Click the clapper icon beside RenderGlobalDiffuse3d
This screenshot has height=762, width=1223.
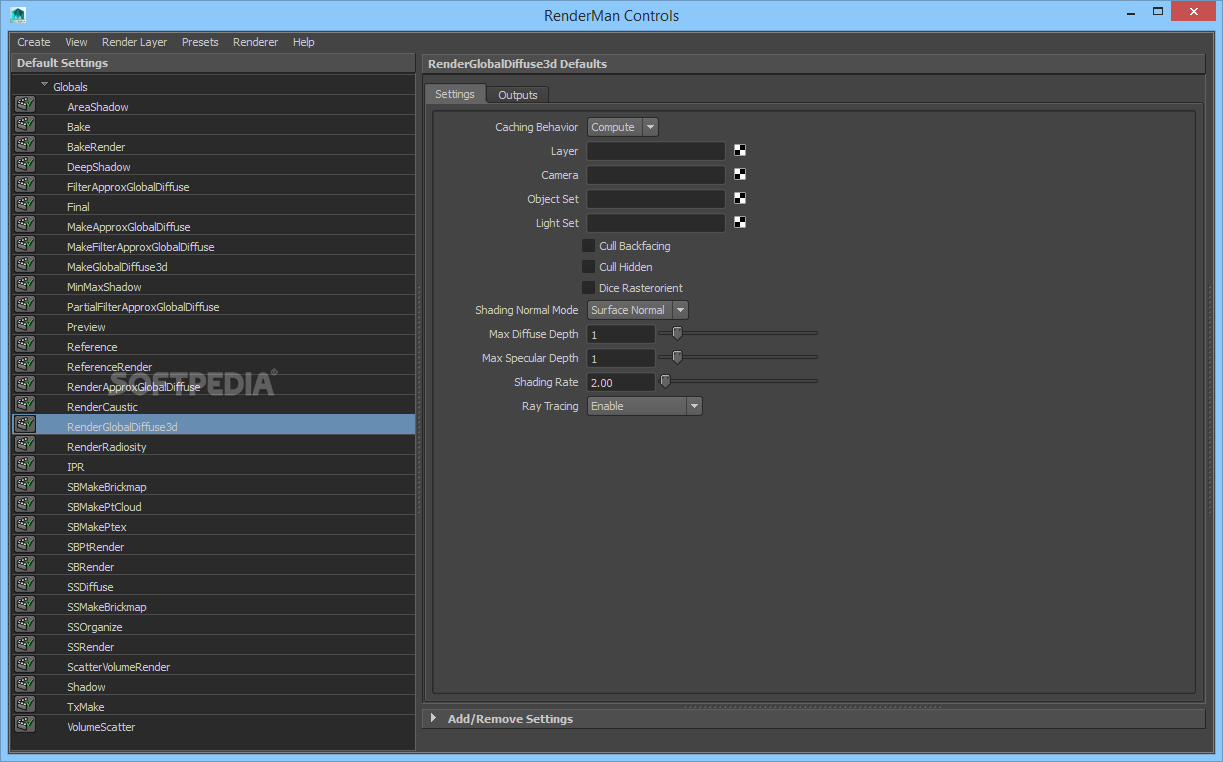pyautogui.click(x=25, y=424)
